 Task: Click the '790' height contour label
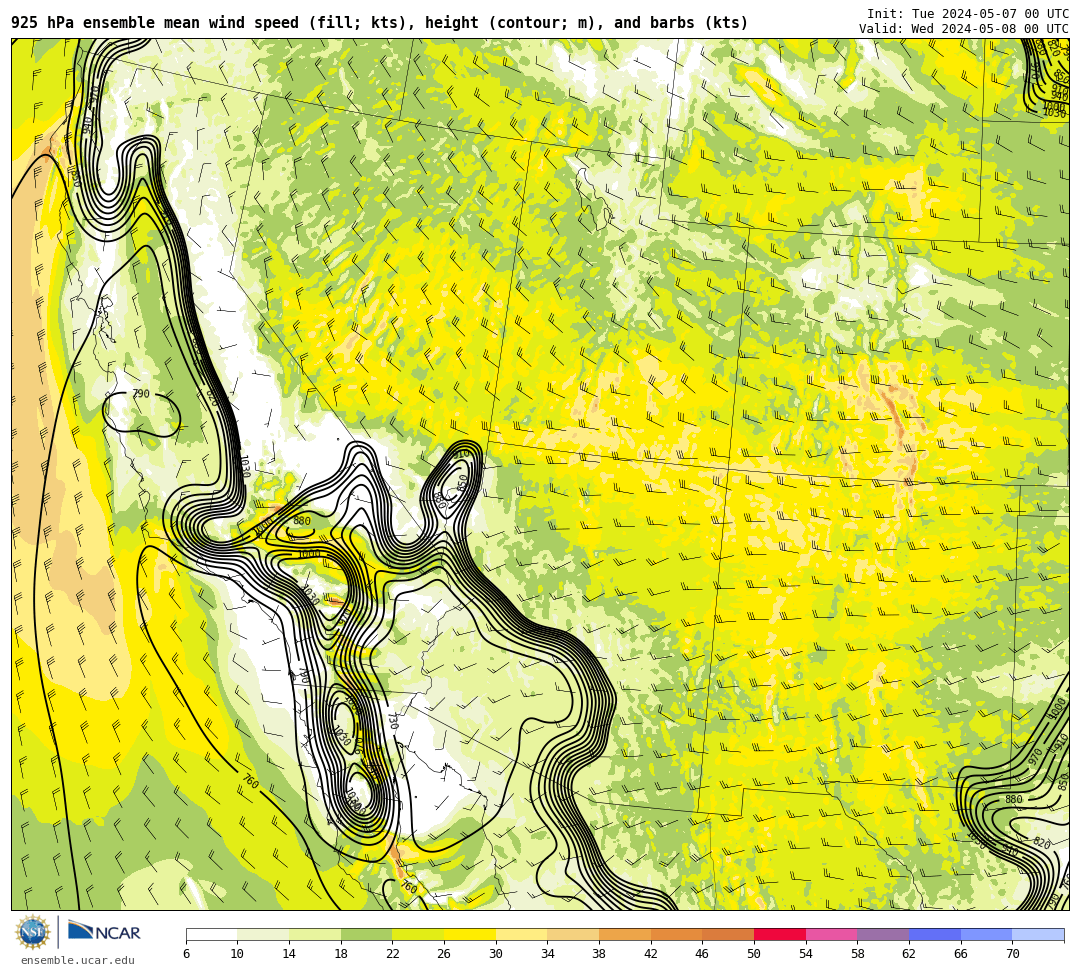point(141,394)
